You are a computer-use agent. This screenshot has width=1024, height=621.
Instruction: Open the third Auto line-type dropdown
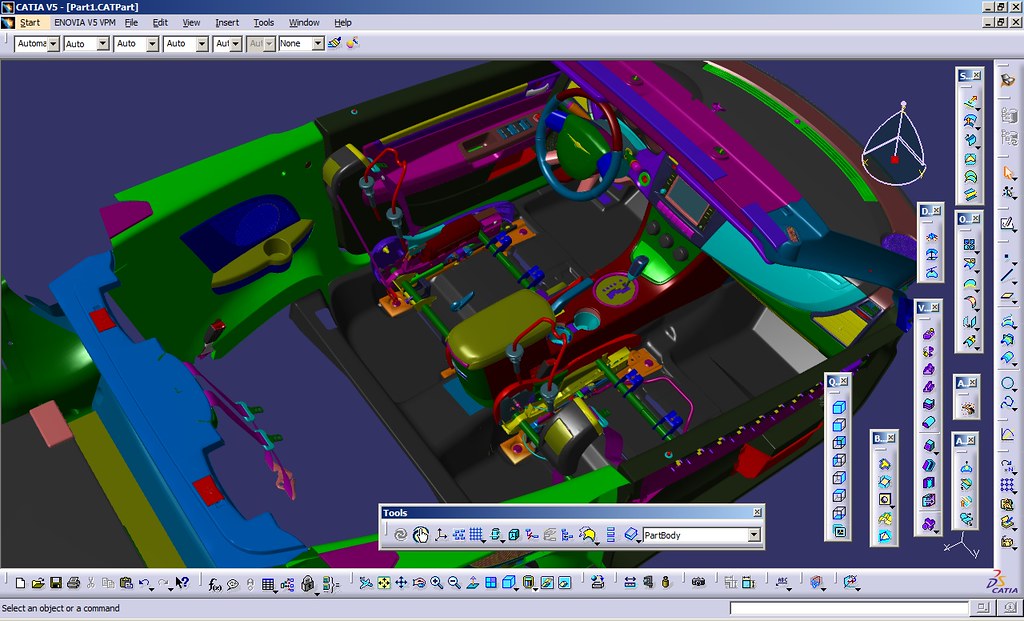pyautogui.click(x=152, y=44)
